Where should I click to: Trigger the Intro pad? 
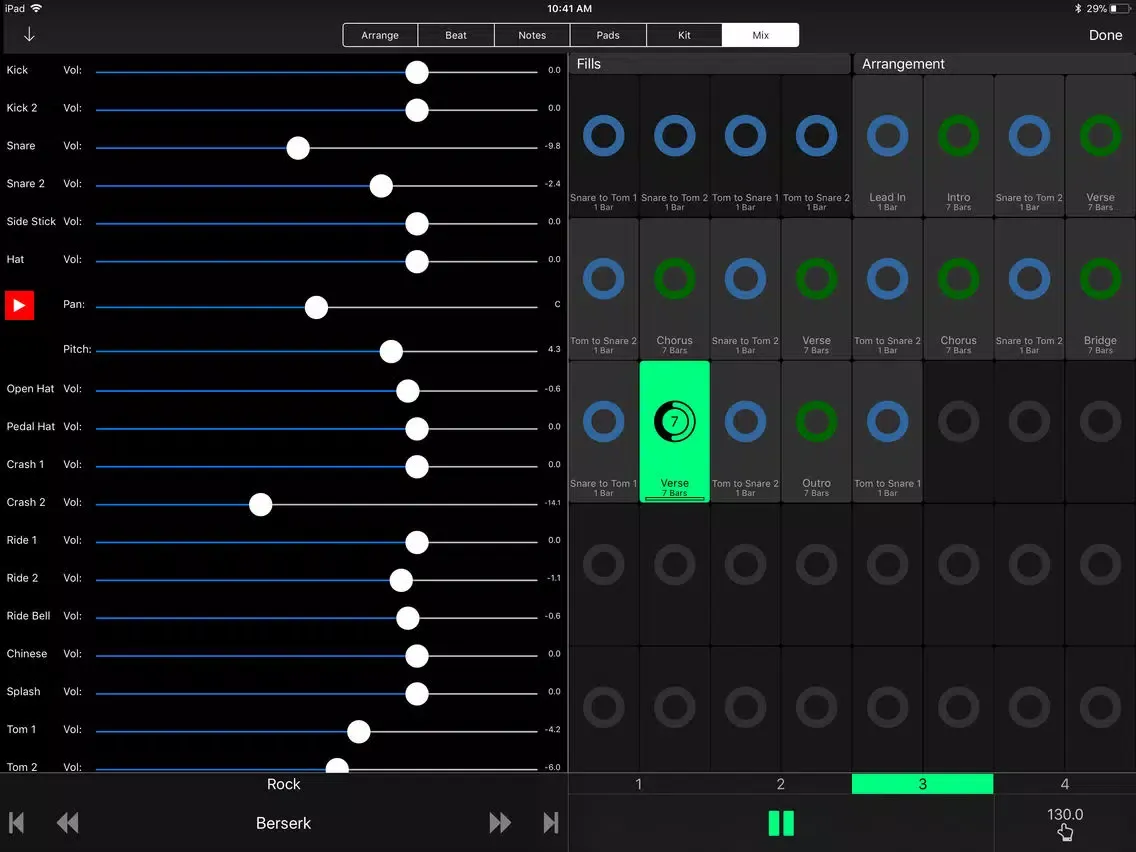[x=958, y=146]
